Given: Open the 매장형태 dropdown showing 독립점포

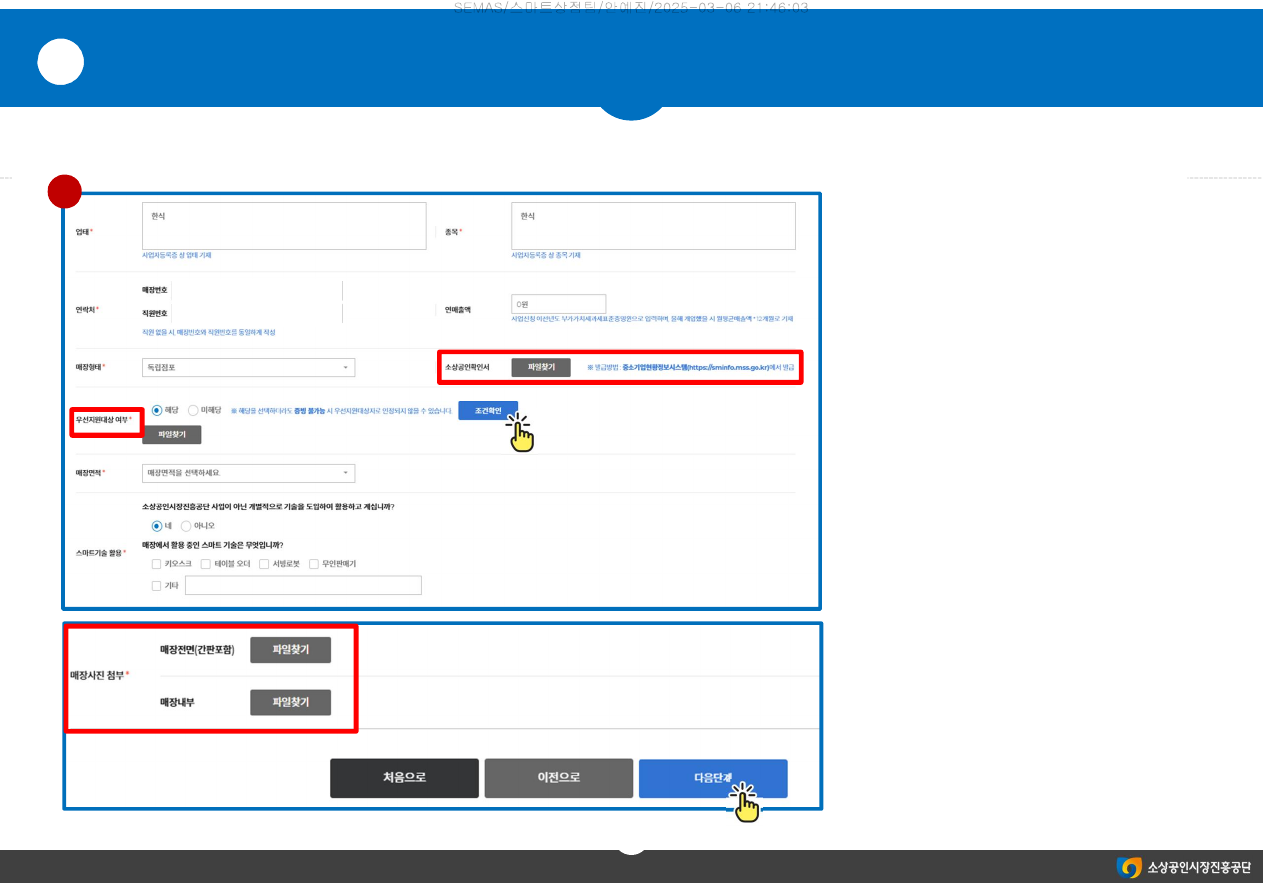Looking at the screenshot, I should pyautogui.click(x=248, y=368).
